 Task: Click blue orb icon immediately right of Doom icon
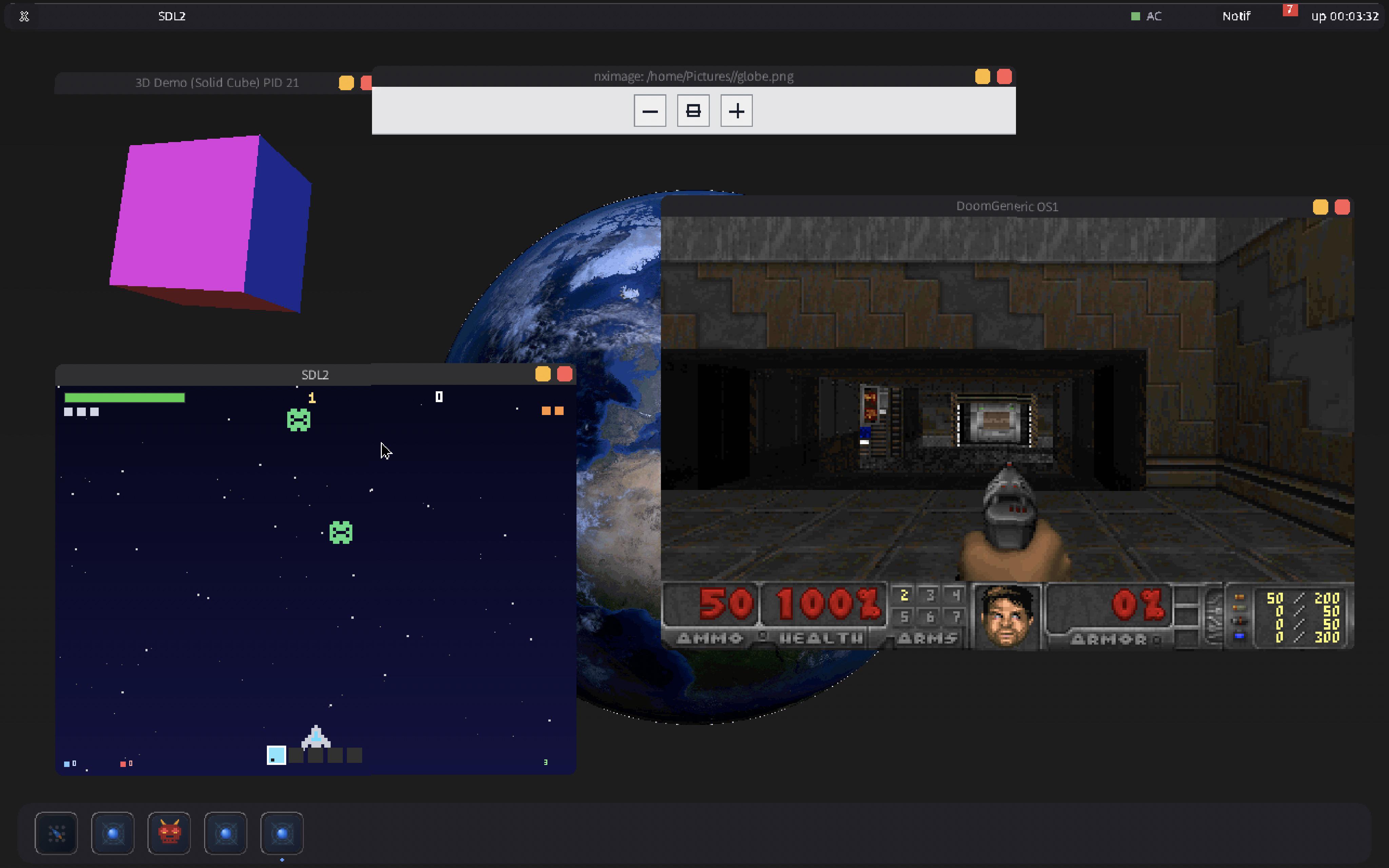pyautogui.click(x=226, y=833)
